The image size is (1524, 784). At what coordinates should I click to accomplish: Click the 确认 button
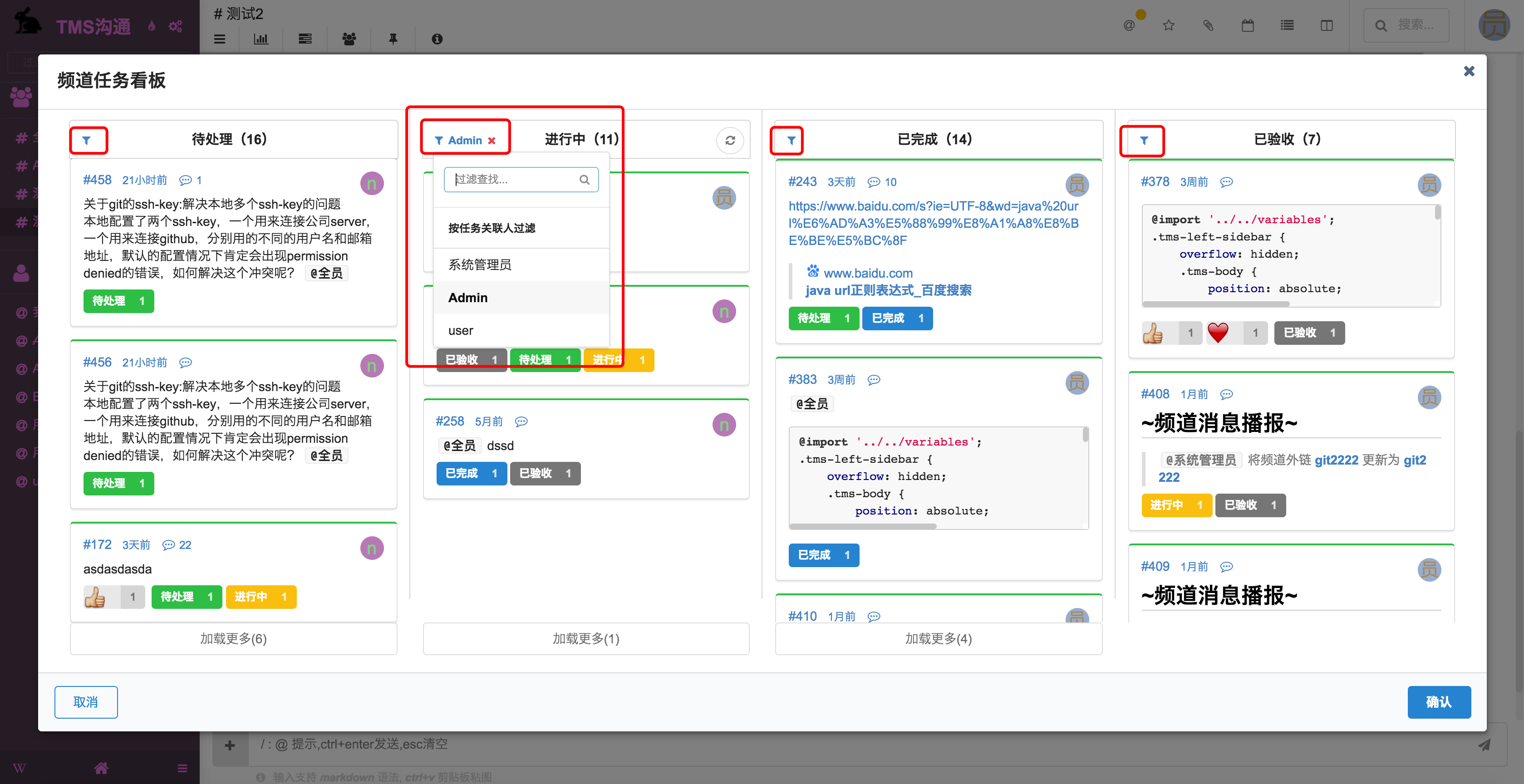tap(1439, 702)
